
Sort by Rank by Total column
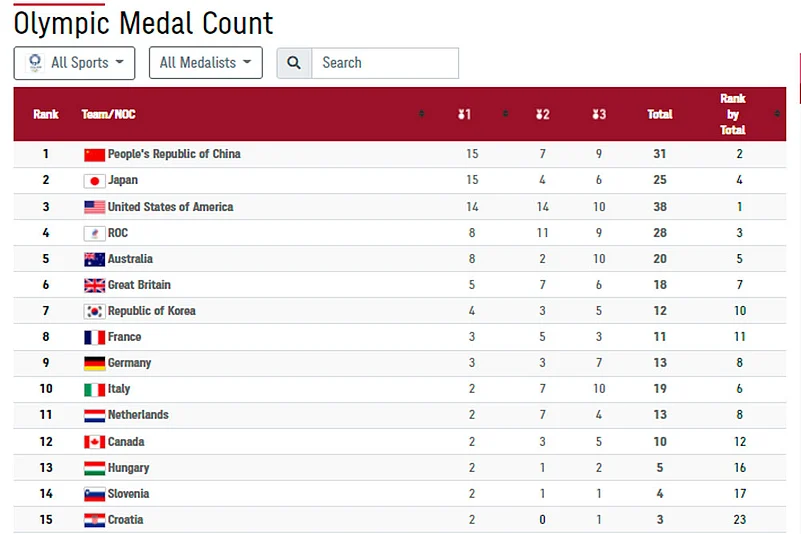733,114
